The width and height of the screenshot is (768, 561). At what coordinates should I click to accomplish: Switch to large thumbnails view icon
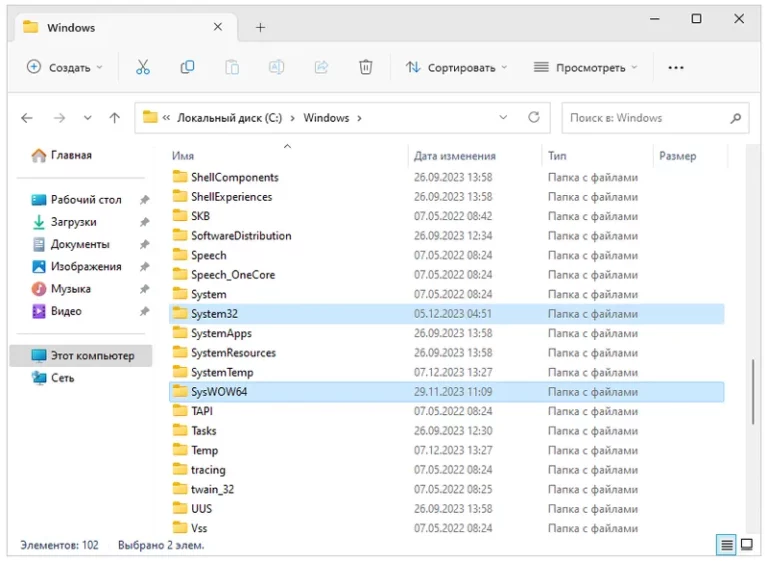tap(746, 545)
